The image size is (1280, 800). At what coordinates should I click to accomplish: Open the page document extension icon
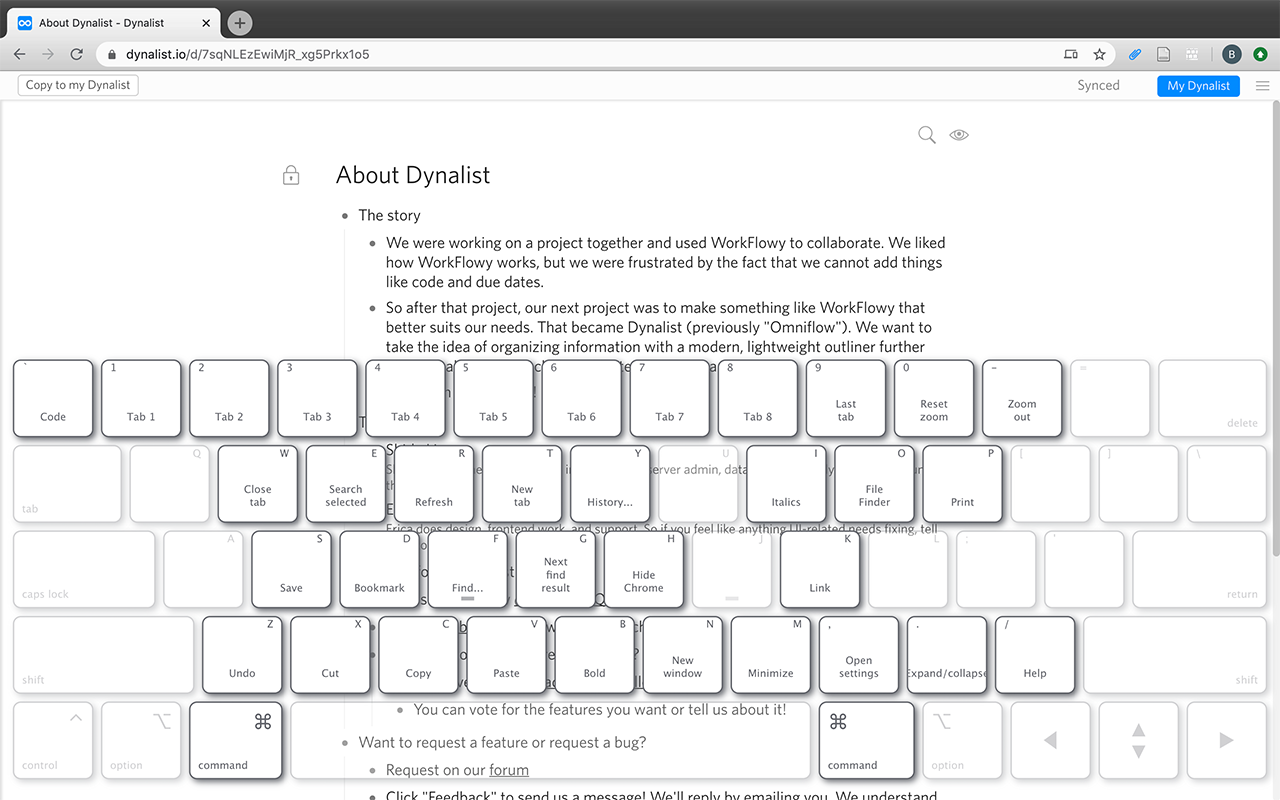click(x=1163, y=54)
